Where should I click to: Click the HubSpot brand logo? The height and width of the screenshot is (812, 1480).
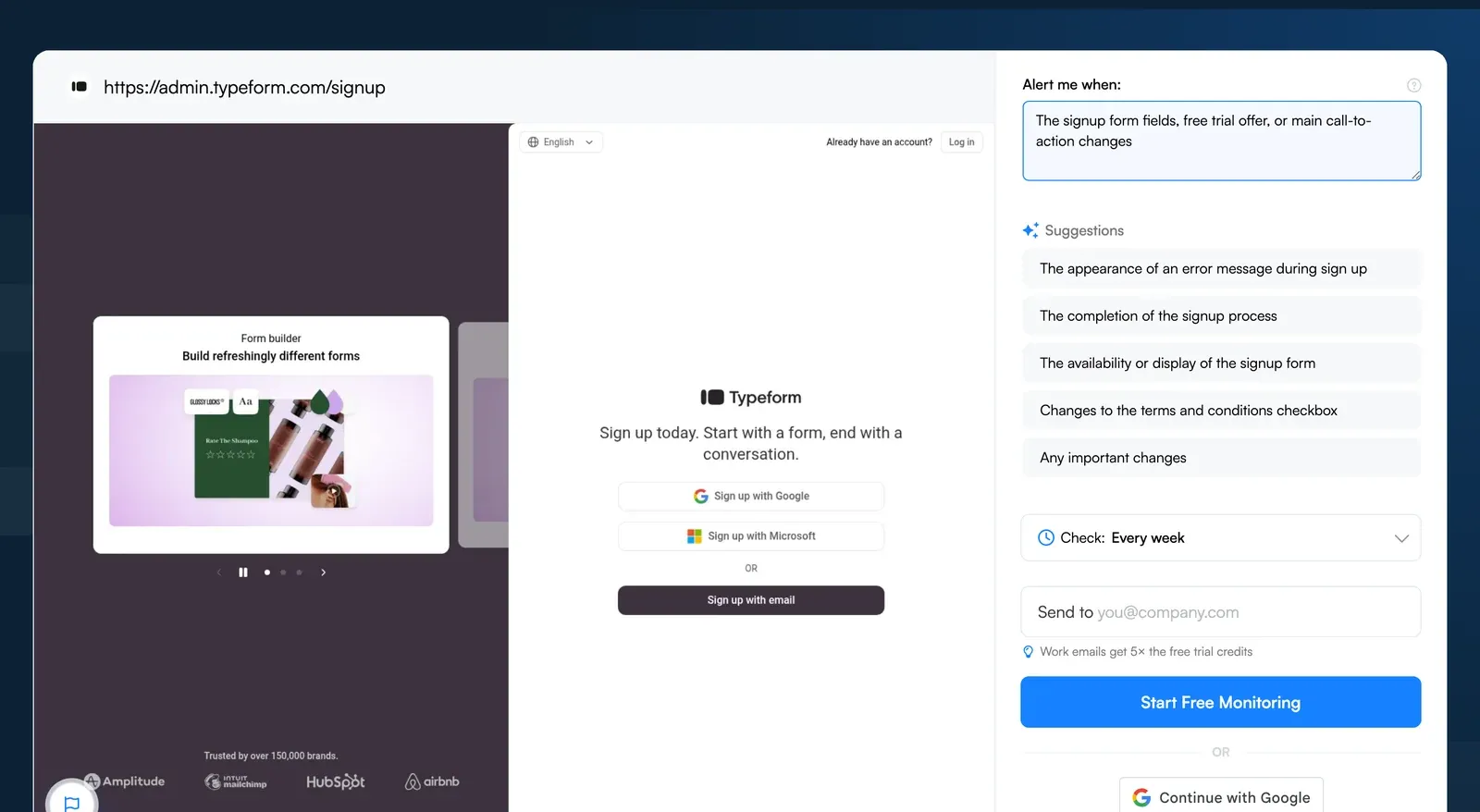(x=336, y=781)
